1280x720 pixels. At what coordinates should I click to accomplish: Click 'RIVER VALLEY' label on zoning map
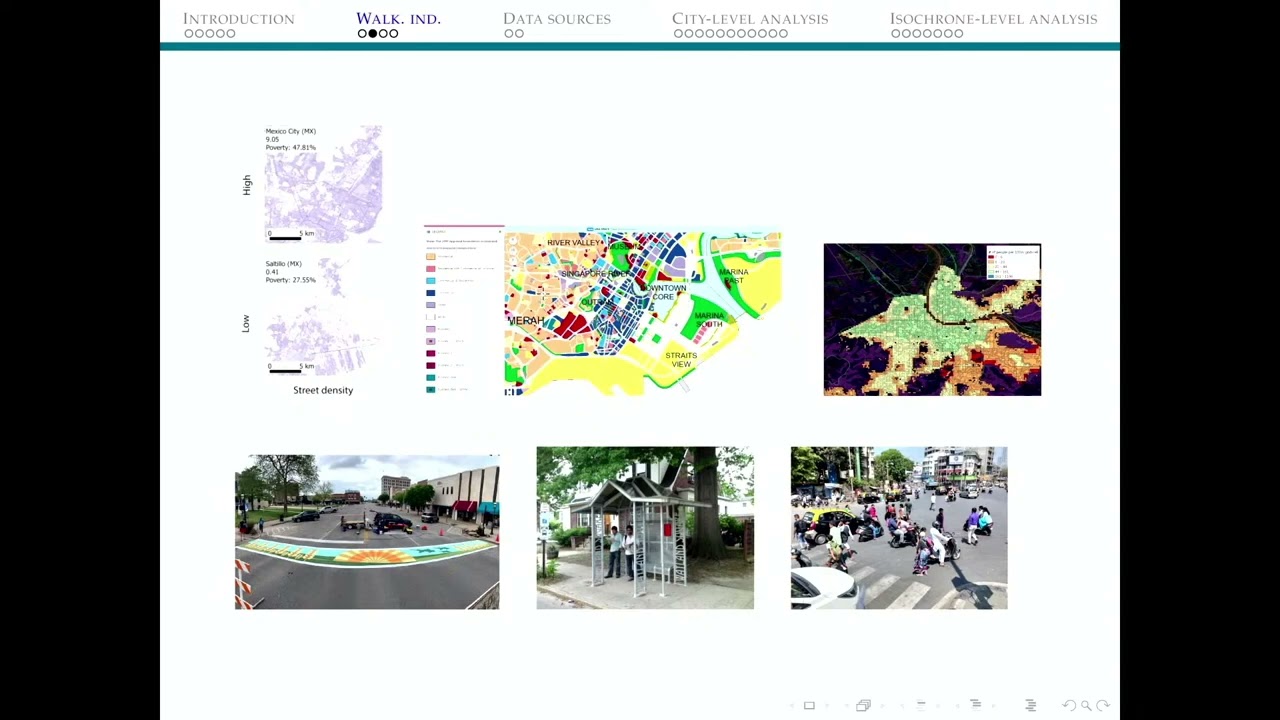(x=574, y=243)
